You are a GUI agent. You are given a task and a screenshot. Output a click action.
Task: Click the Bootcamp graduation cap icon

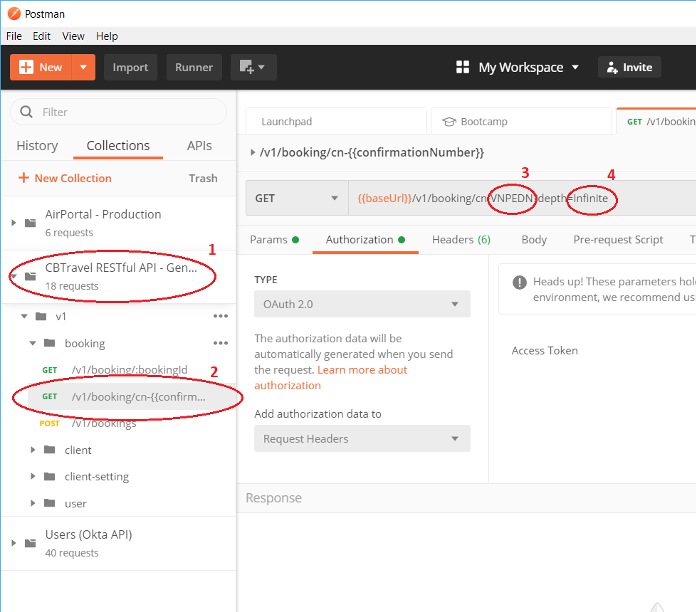449,122
